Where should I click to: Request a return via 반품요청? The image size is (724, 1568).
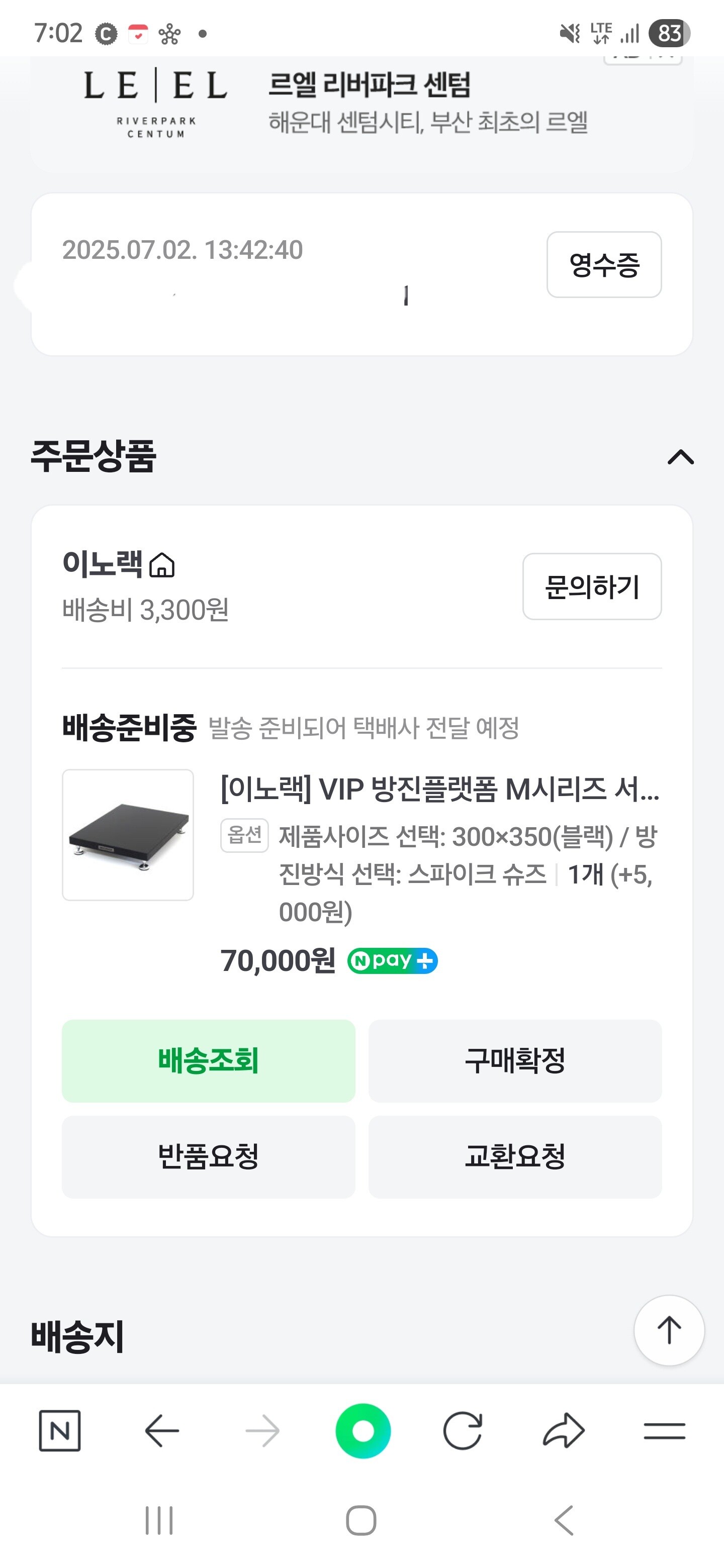[x=208, y=1156]
